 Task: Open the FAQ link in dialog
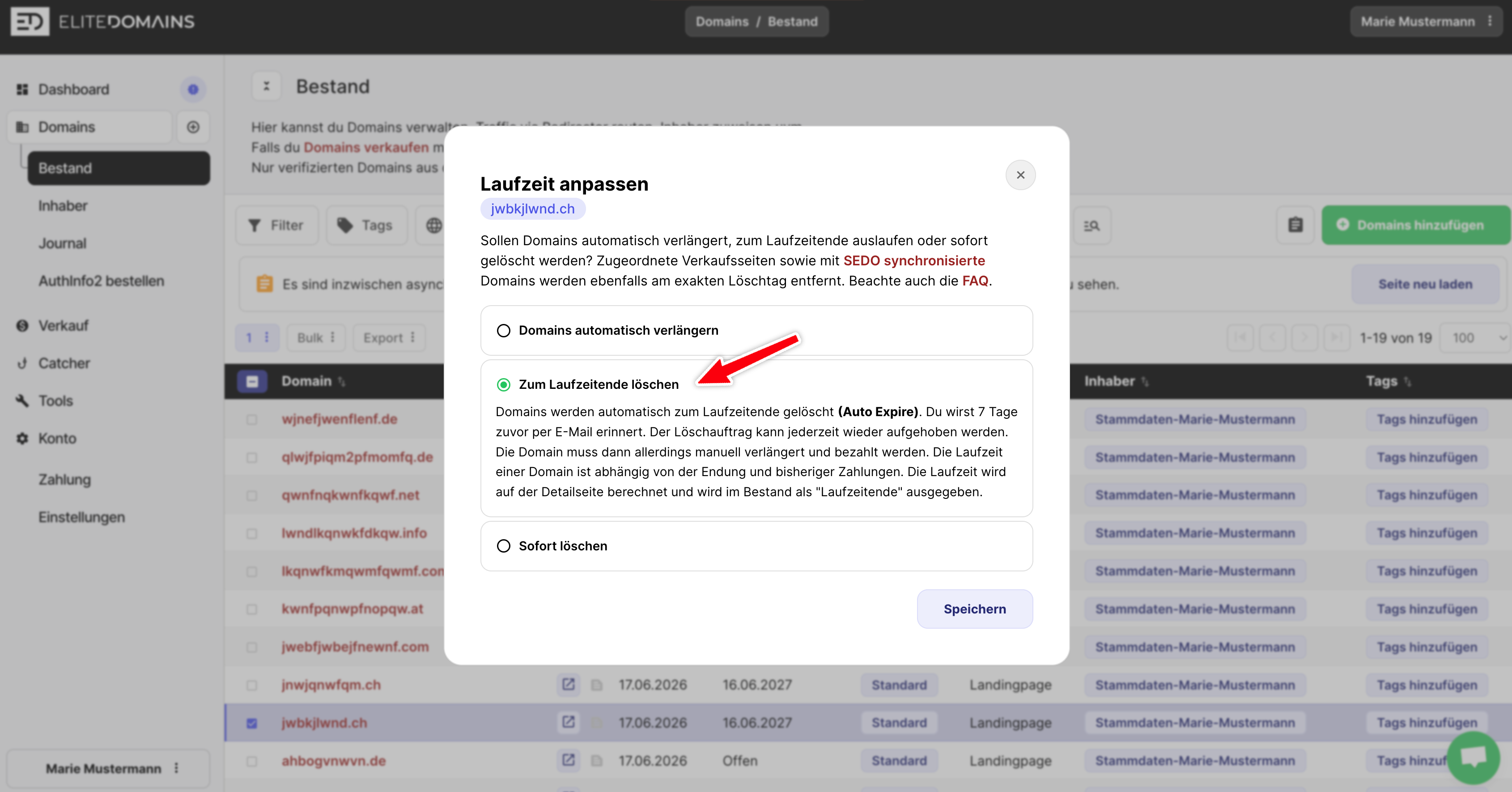(x=975, y=281)
